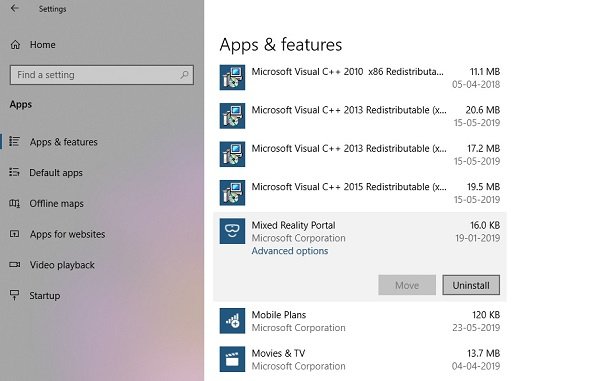Screen dimensions: 600x381
Task: Click the Offline maps sidebar icon
Action: pos(15,203)
